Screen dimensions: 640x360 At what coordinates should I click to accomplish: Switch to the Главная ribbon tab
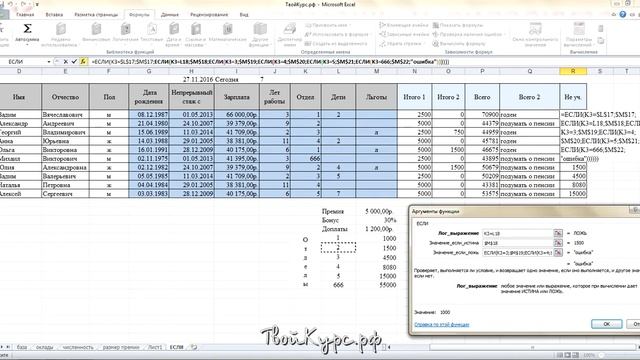click(25, 15)
